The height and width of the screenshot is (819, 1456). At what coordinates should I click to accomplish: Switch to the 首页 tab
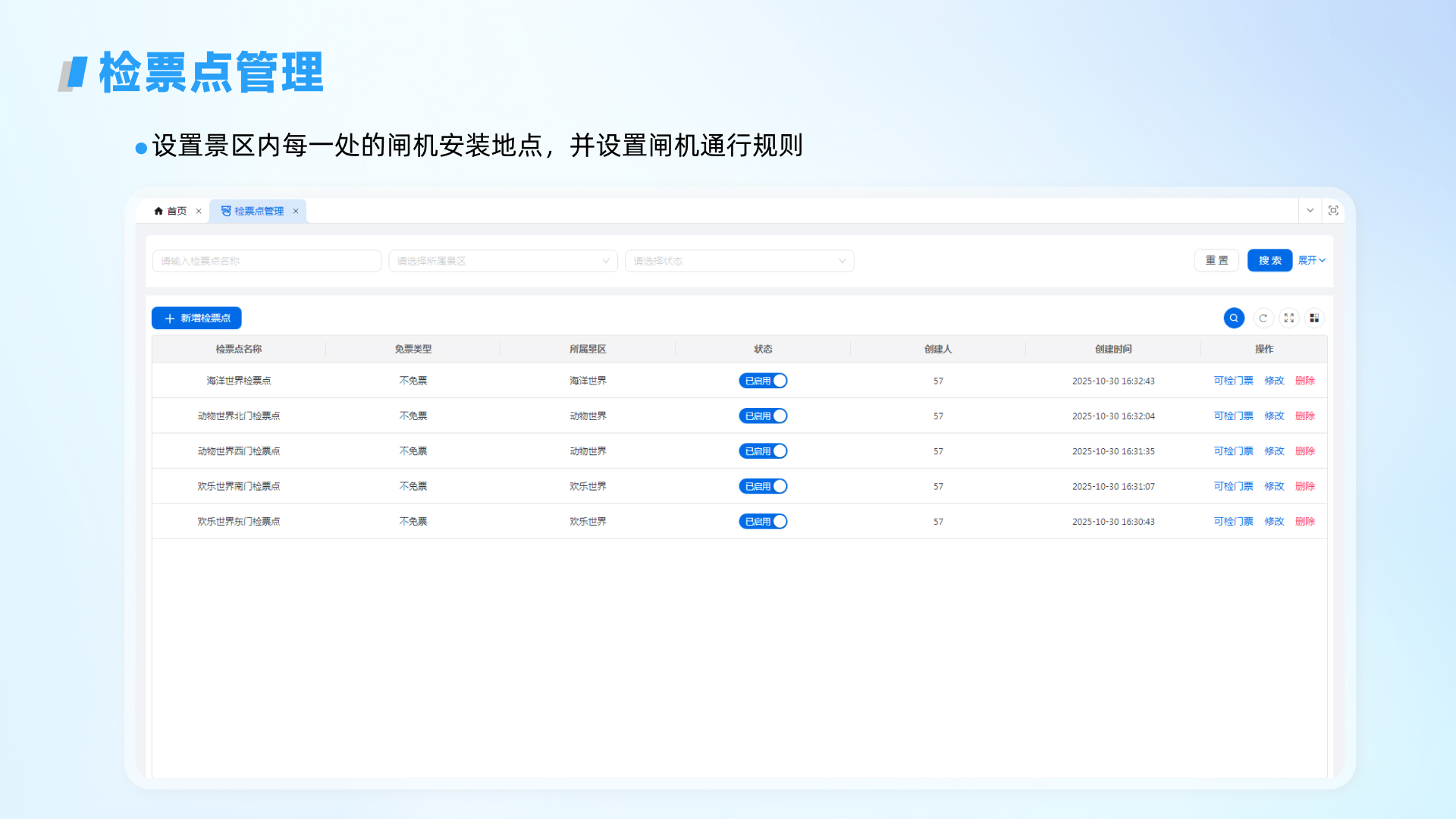177,212
